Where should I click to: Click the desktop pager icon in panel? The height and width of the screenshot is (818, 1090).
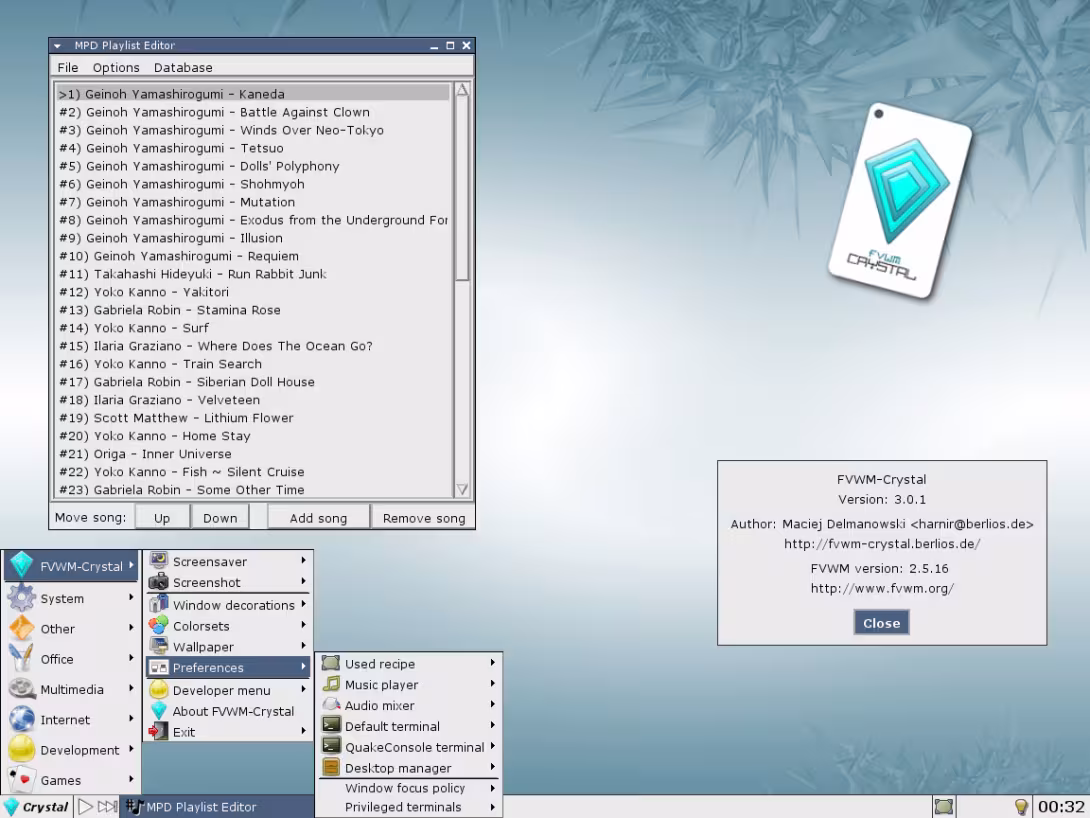943,806
